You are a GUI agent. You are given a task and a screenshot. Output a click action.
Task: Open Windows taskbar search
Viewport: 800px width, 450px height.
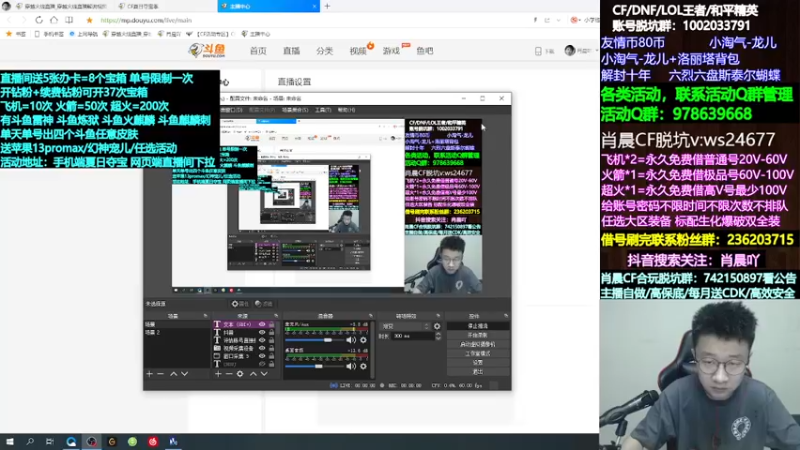30,442
